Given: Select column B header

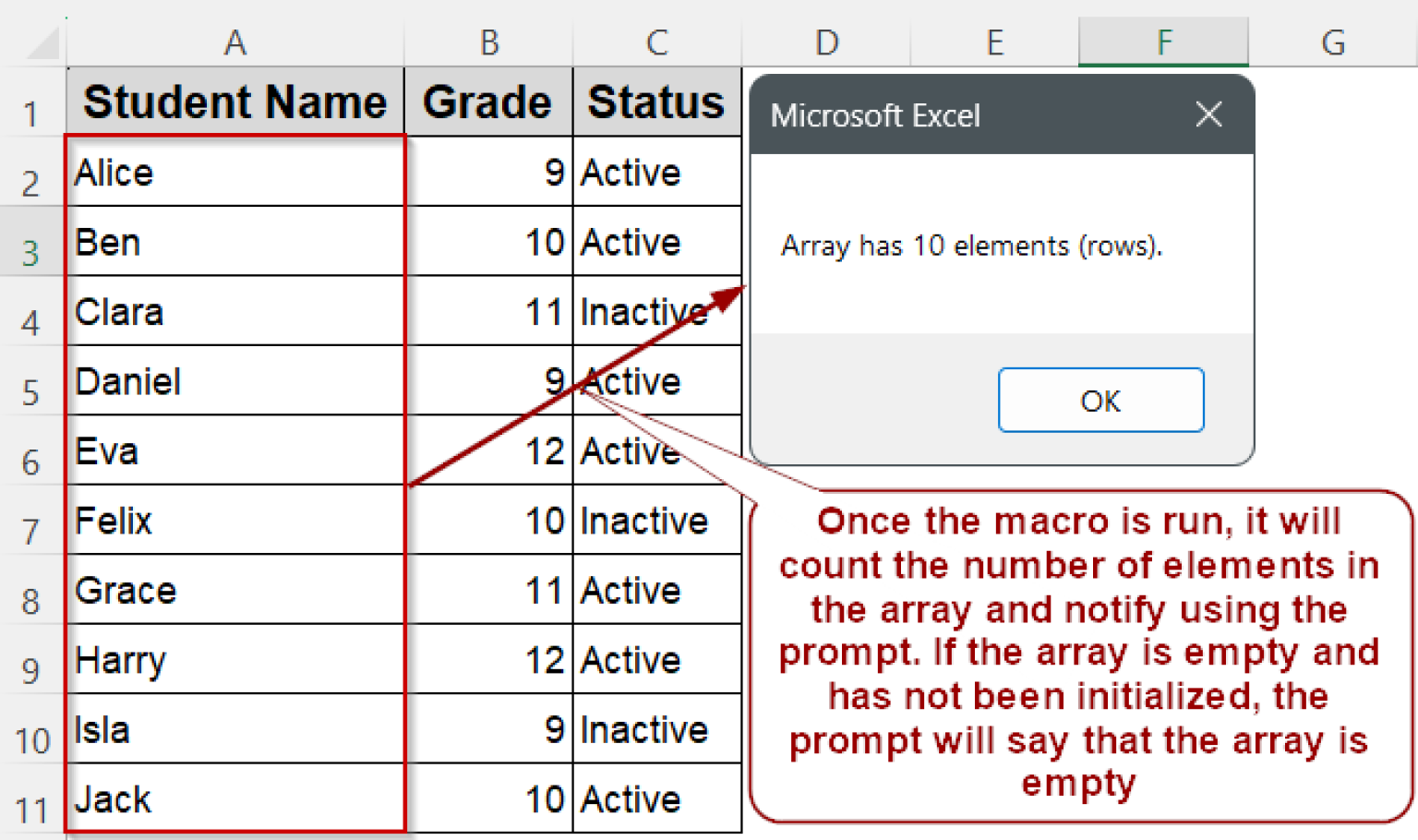Looking at the screenshot, I should [488, 42].
